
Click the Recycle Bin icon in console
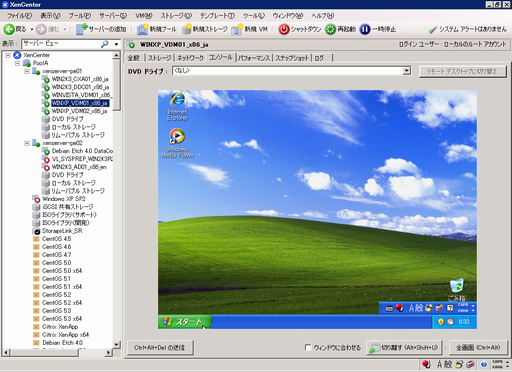[457, 286]
